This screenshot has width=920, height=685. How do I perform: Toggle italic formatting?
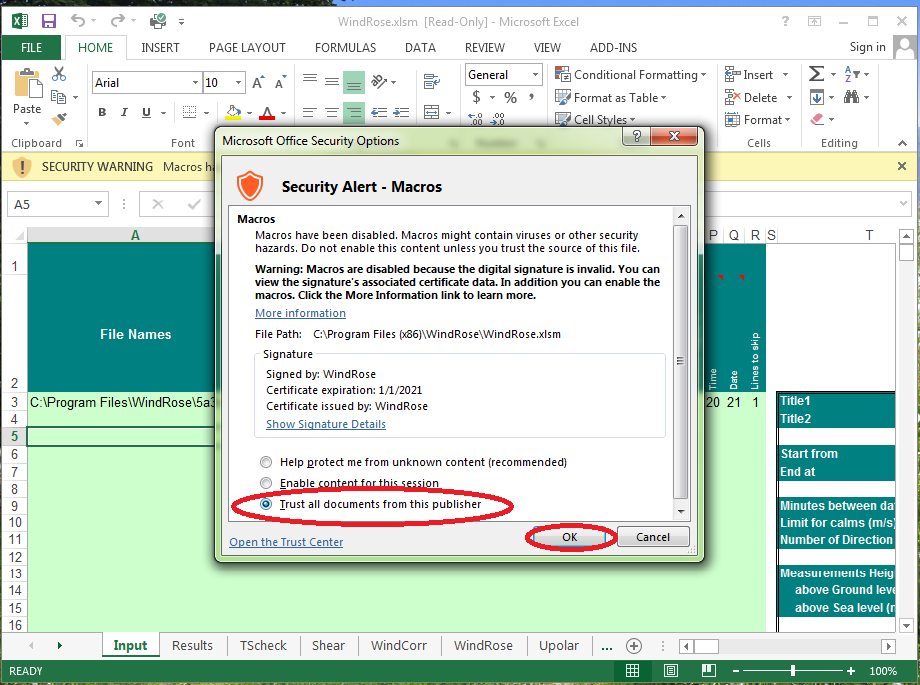point(124,112)
